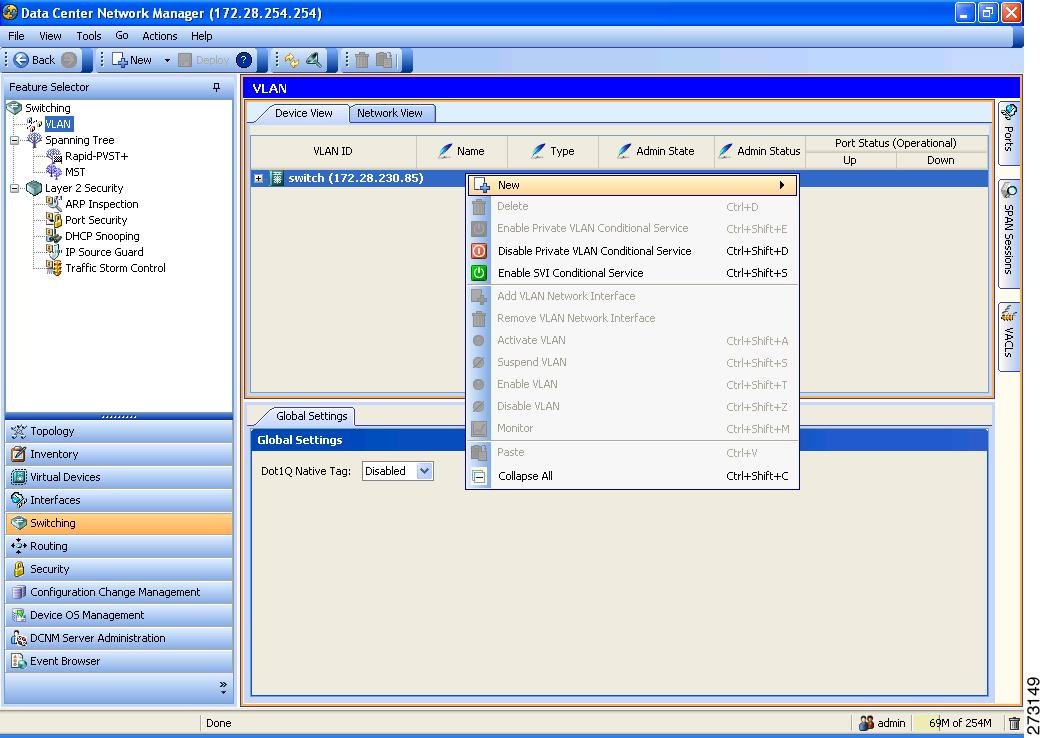Select the Global Settings tab
Viewport: 1044px width, 738px height.
[311, 416]
